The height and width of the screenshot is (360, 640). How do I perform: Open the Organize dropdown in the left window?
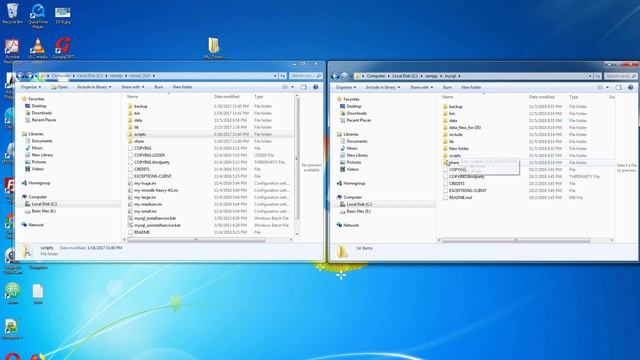pos(31,87)
